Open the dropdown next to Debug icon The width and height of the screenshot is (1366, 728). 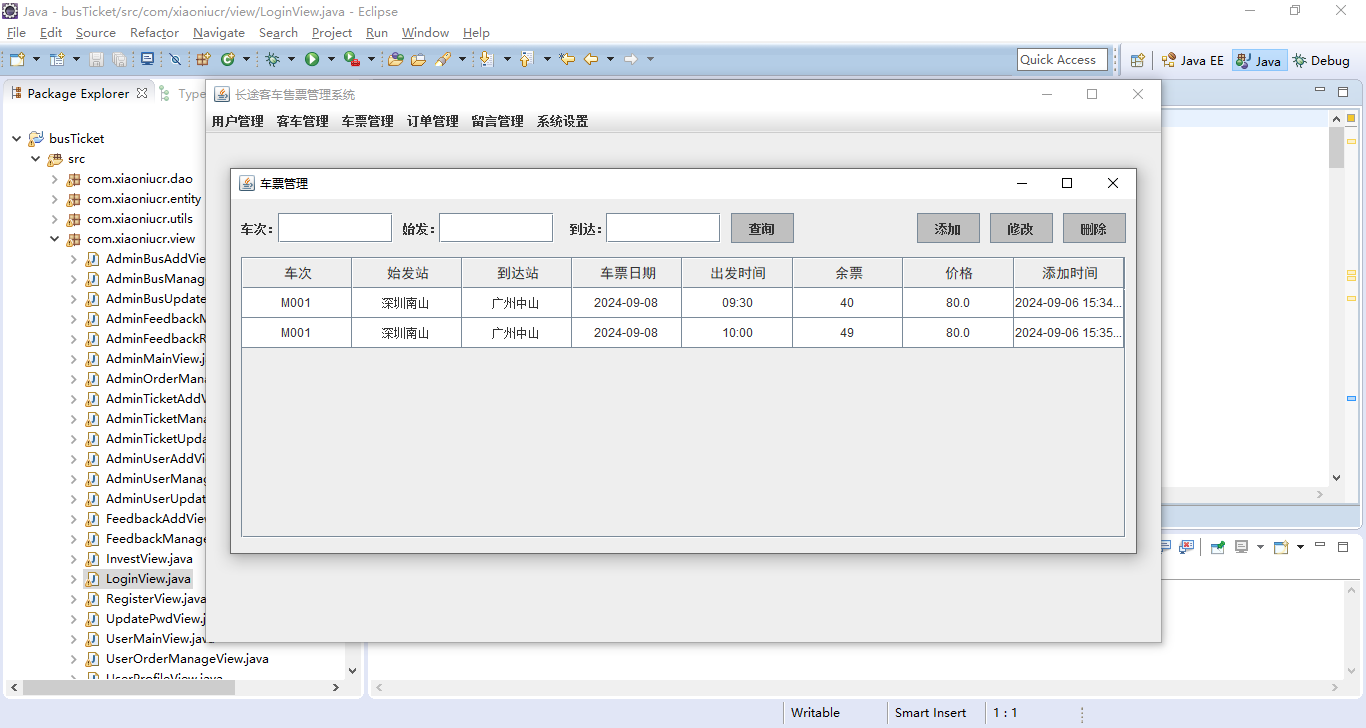pos(291,60)
